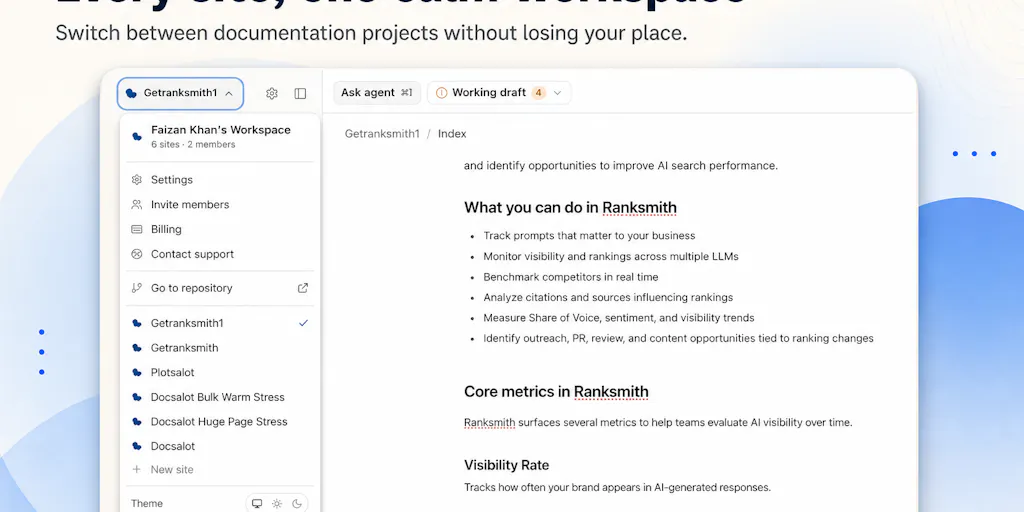Switch to Docsalot Bulk Warm Stress site
The height and width of the screenshot is (512, 1024).
tap(220, 397)
